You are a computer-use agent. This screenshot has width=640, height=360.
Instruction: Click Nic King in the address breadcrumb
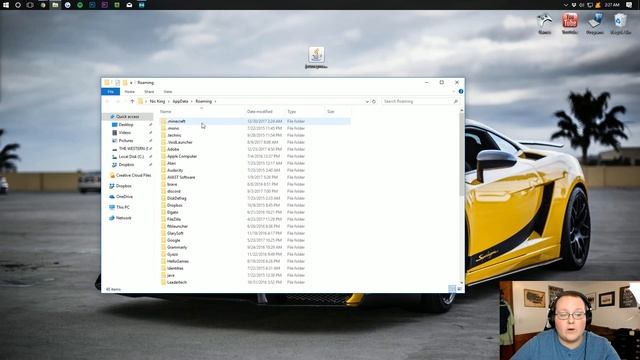pos(157,101)
